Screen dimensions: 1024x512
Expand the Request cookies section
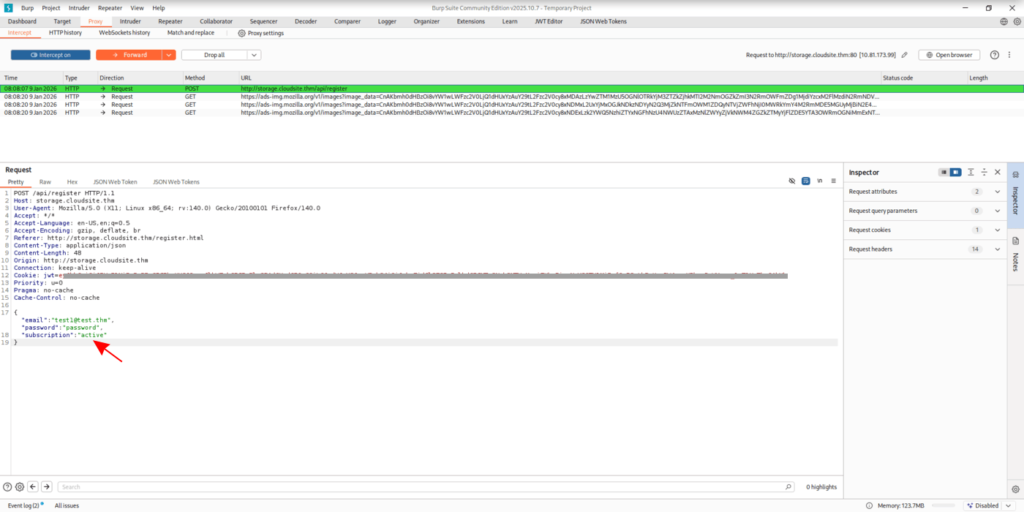997,230
